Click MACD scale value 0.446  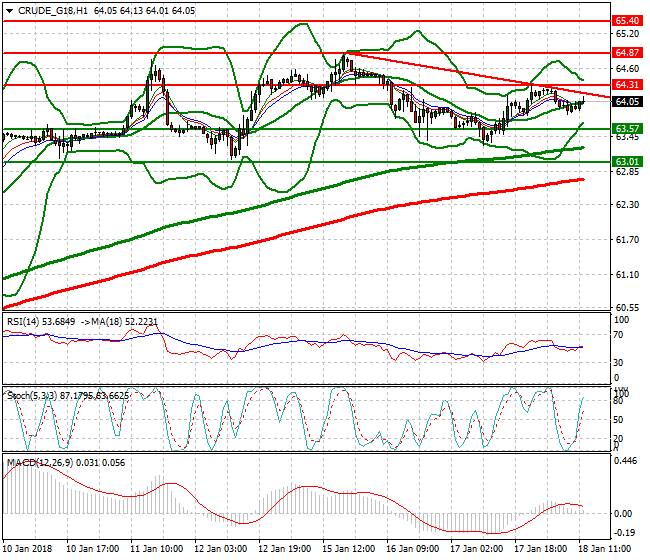point(626,461)
